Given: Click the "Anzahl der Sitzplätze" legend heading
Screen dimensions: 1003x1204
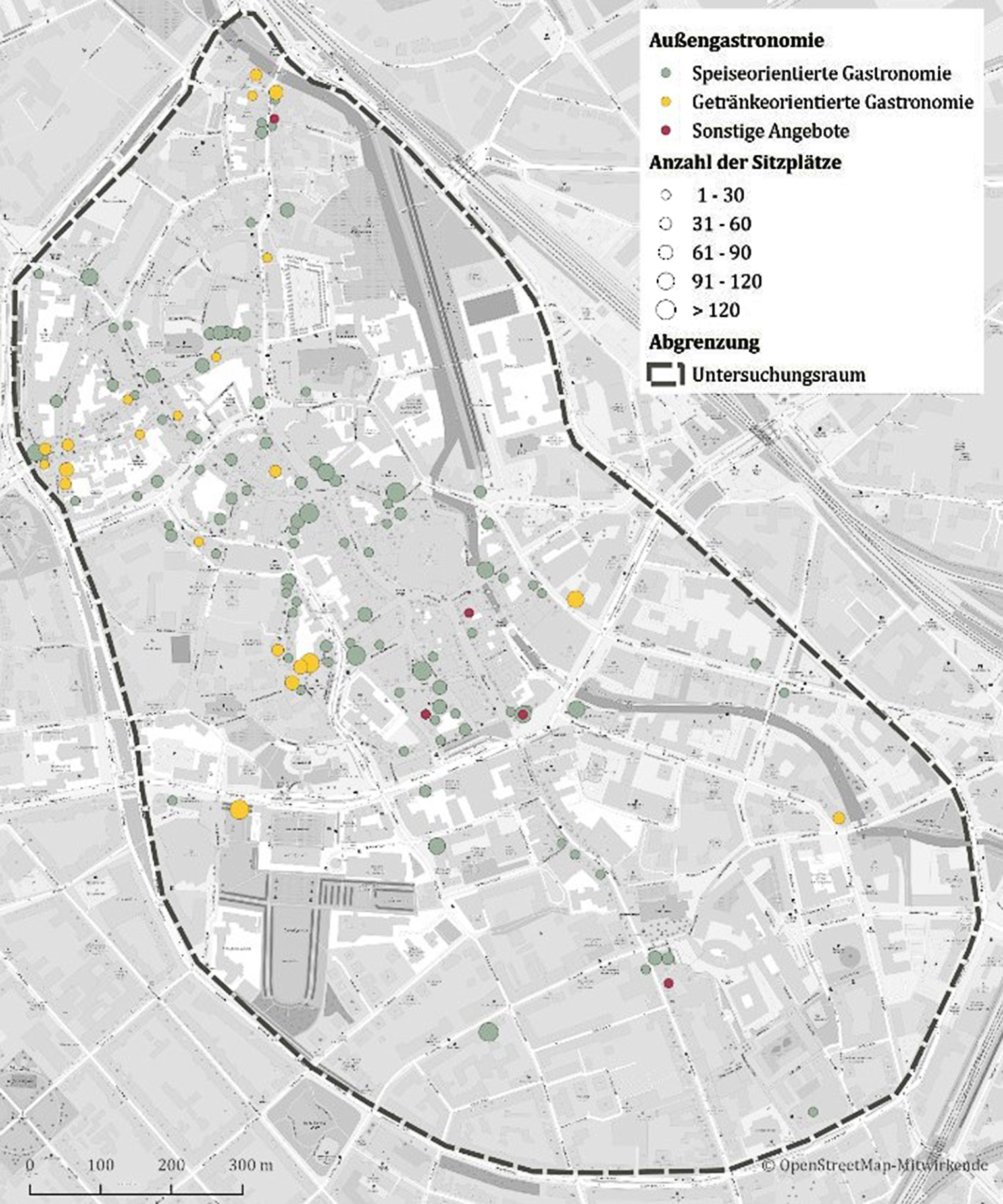Looking at the screenshot, I should 745,163.
